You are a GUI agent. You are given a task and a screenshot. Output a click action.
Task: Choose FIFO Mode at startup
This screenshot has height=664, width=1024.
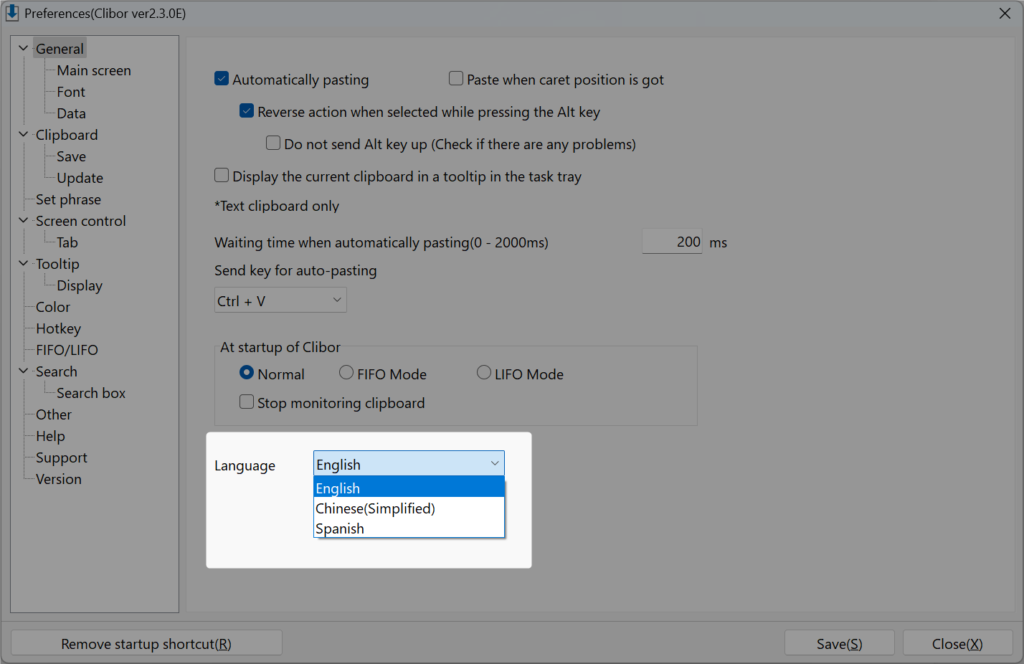click(x=346, y=373)
